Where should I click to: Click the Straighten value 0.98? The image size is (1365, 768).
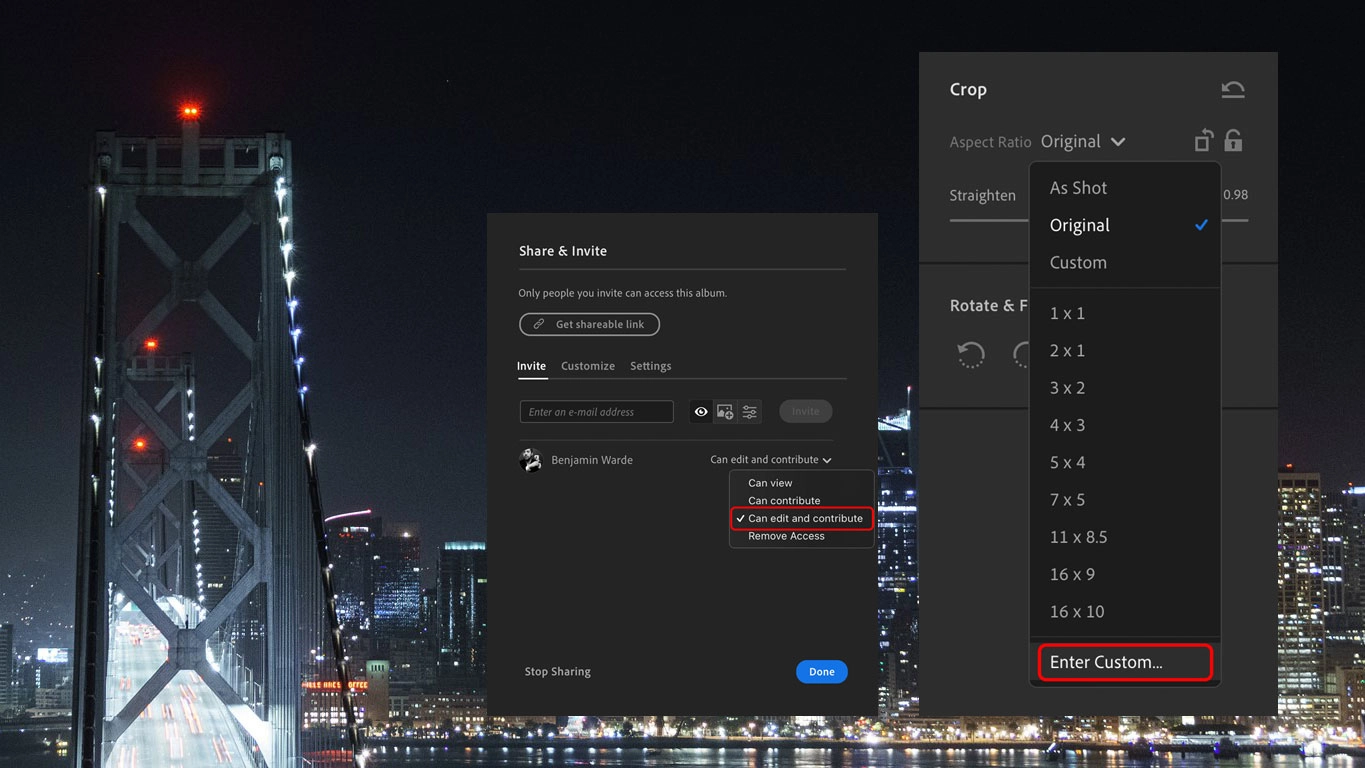point(1236,195)
